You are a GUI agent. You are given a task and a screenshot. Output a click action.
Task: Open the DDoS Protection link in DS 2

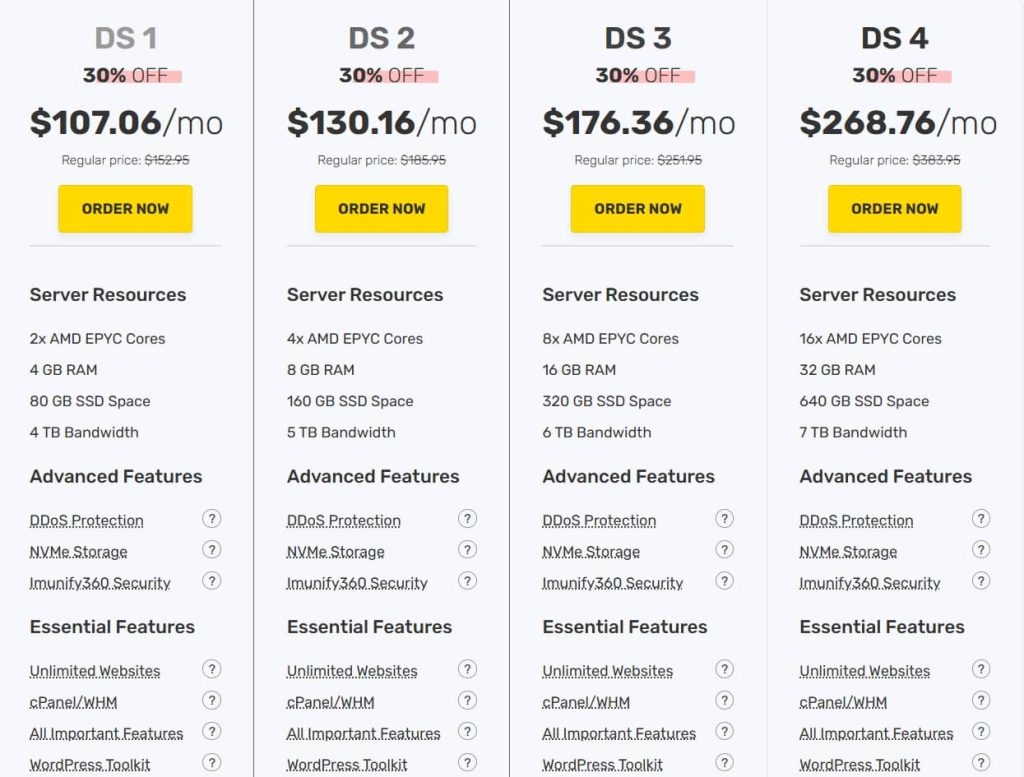coord(344,521)
